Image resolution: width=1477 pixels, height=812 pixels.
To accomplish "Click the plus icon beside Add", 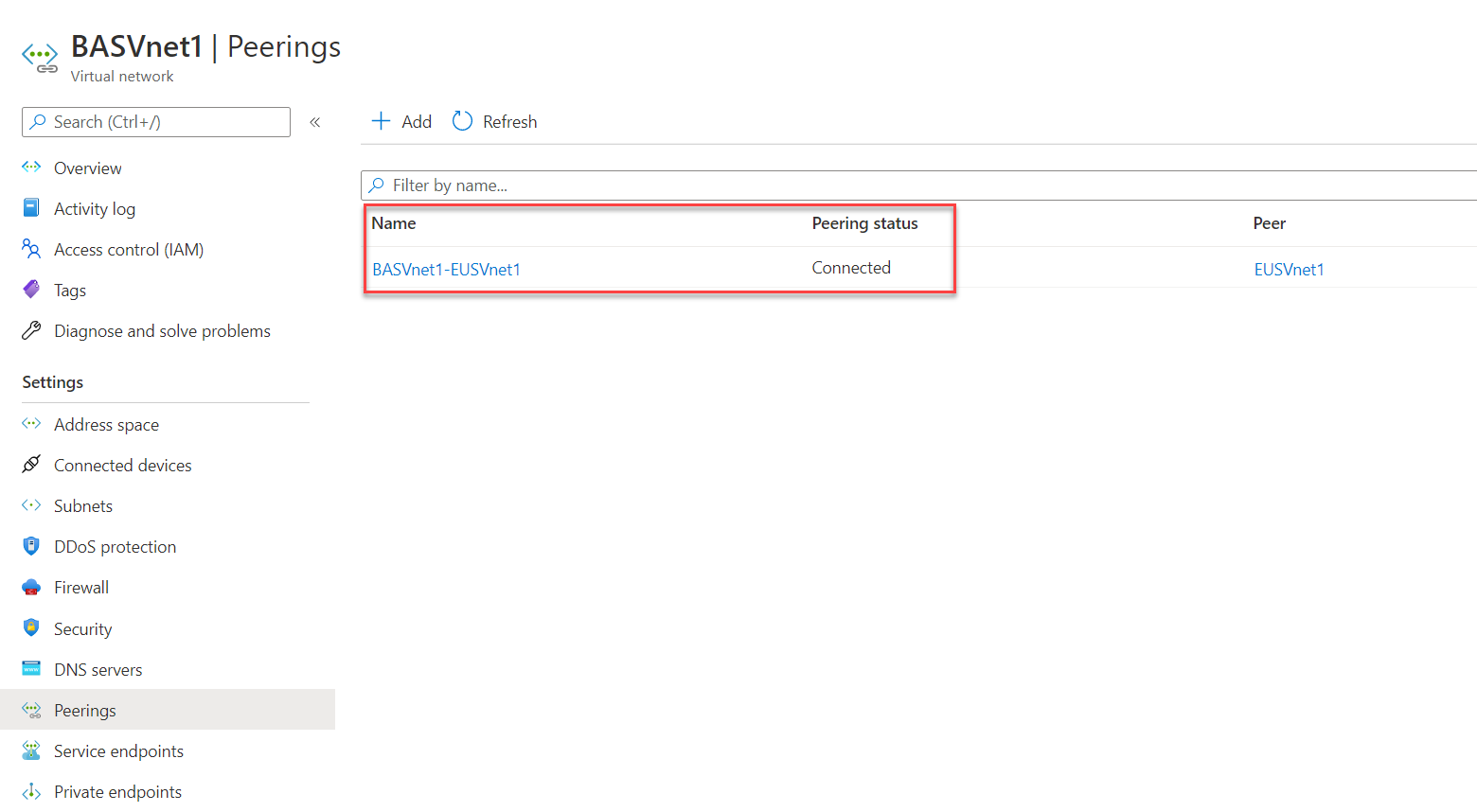I will (381, 121).
